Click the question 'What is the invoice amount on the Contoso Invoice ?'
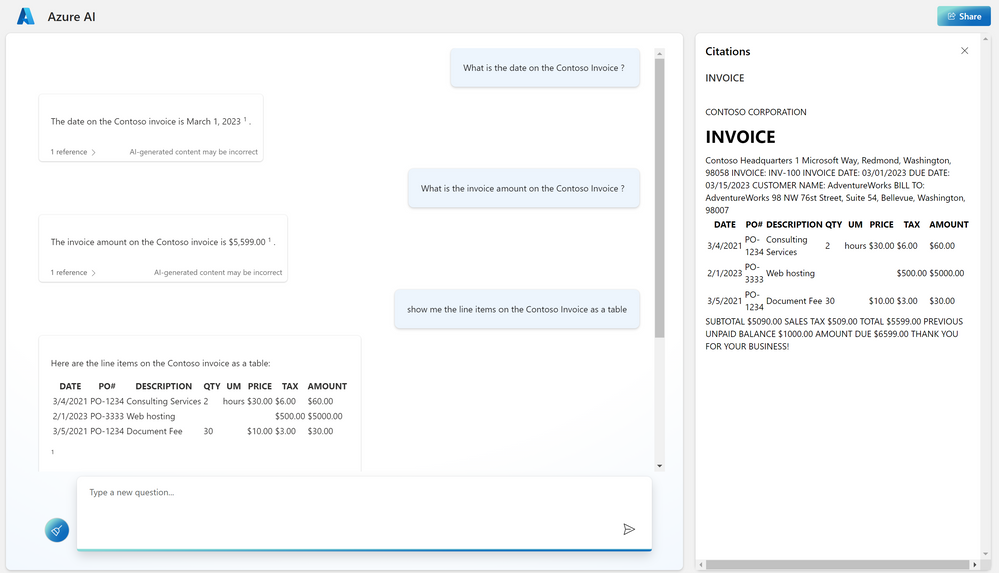Viewport: 999px width, 573px height. coord(522,188)
